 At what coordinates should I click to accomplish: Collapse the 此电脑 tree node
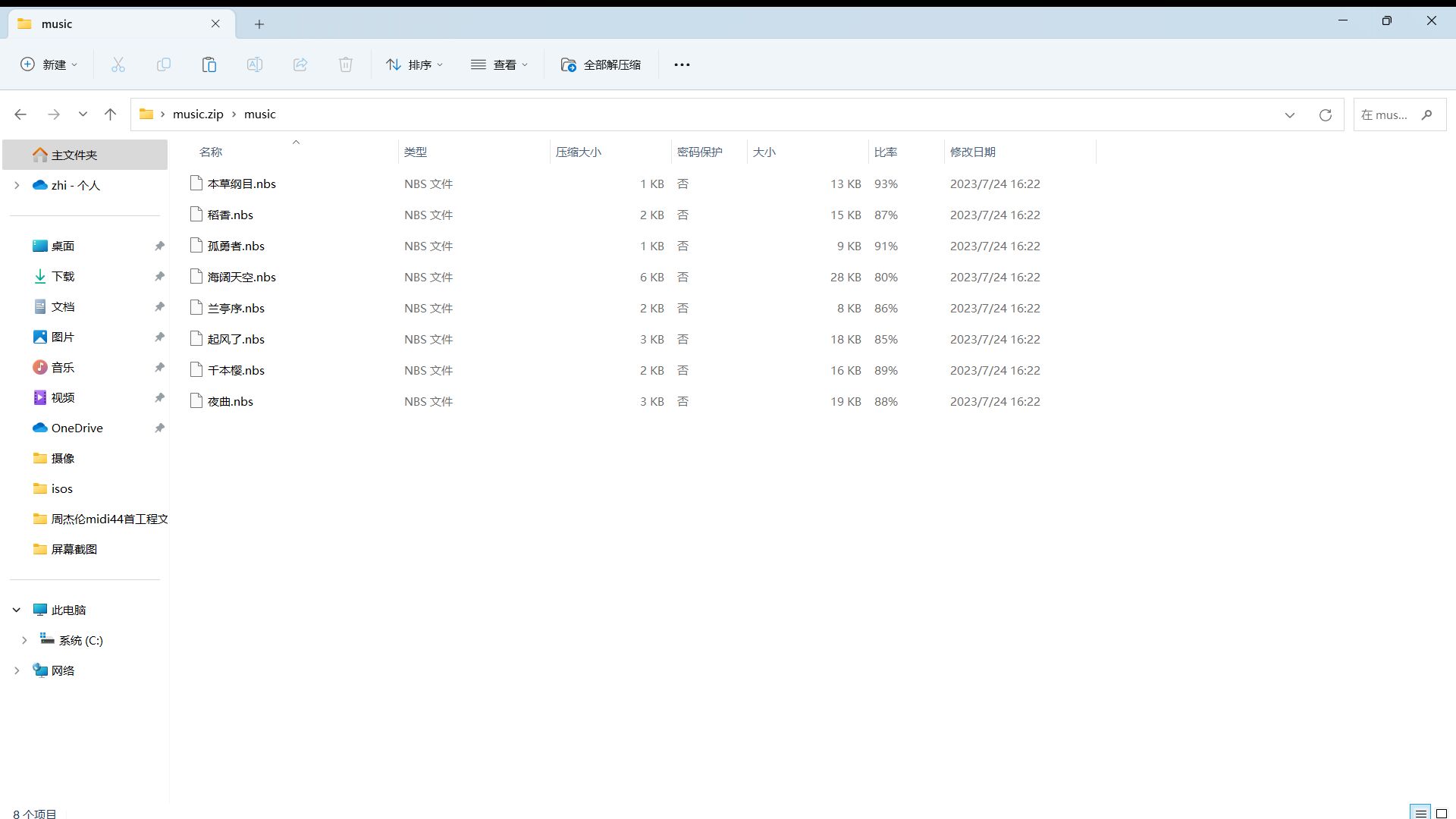[17, 610]
